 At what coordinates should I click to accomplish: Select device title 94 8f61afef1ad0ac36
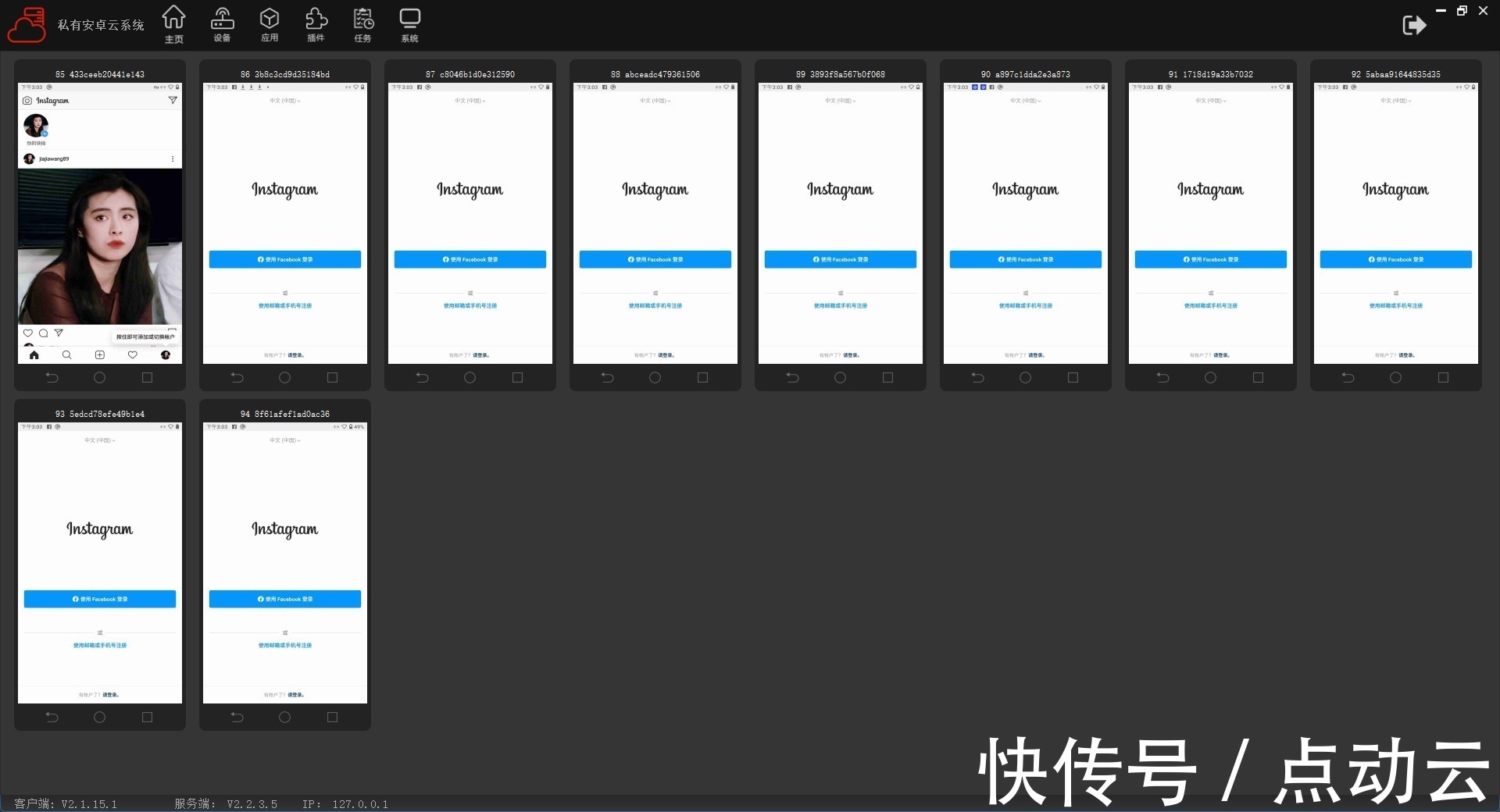285,414
